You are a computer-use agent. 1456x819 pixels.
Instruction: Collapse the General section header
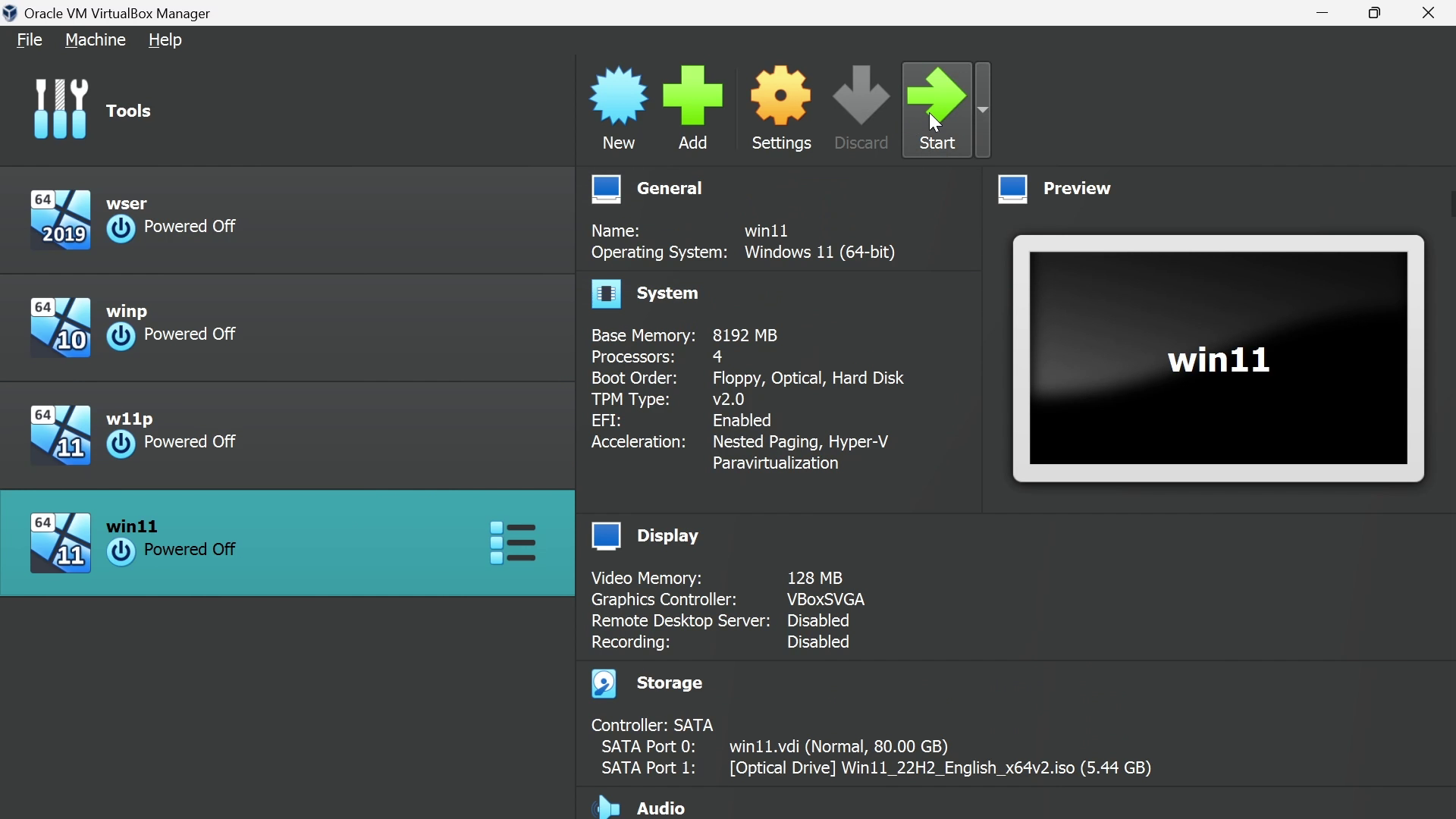pos(670,189)
